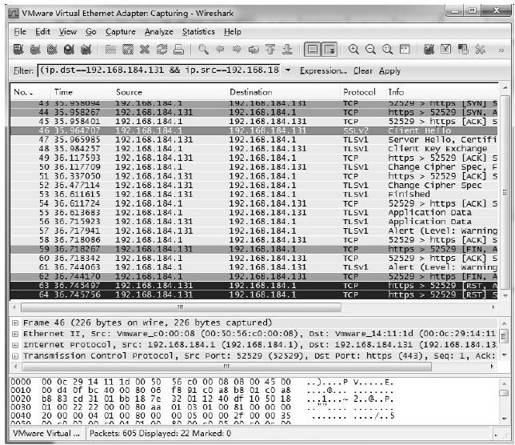Clear the display filter
The image size is (515, 445).
[363, 71]
